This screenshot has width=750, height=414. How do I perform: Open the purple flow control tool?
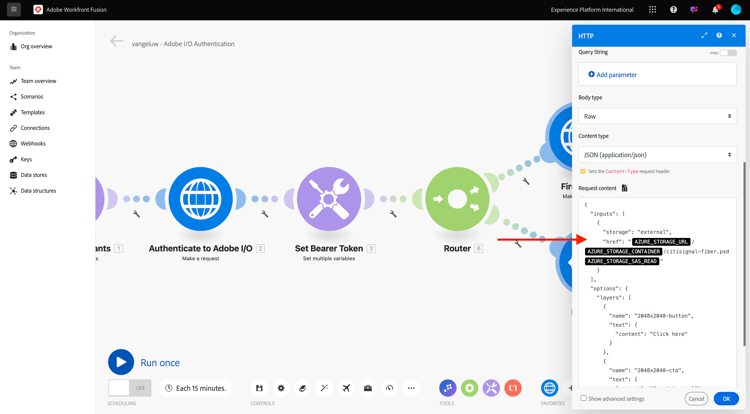[448, 388]
